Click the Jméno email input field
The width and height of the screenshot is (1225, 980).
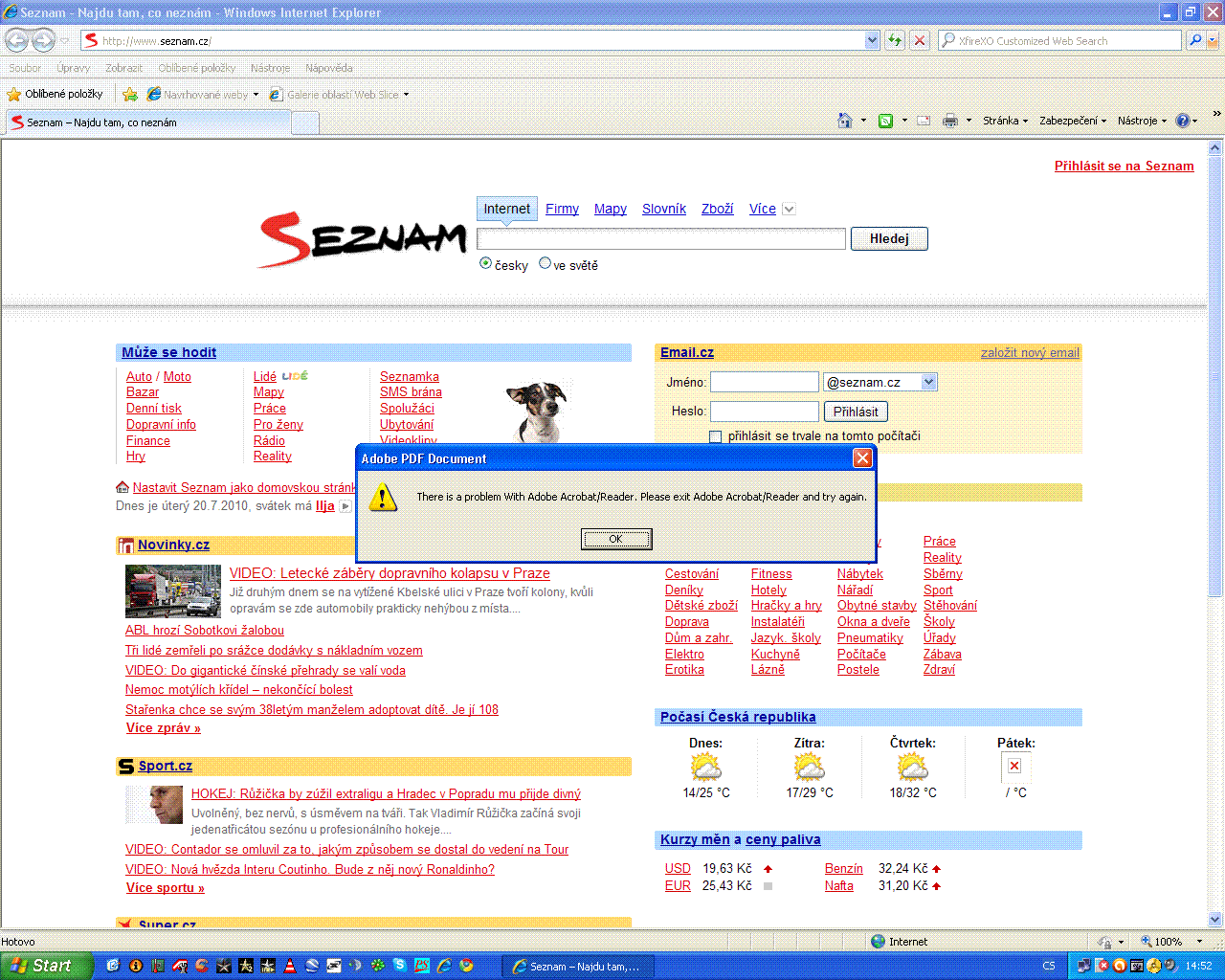(765, 382)
